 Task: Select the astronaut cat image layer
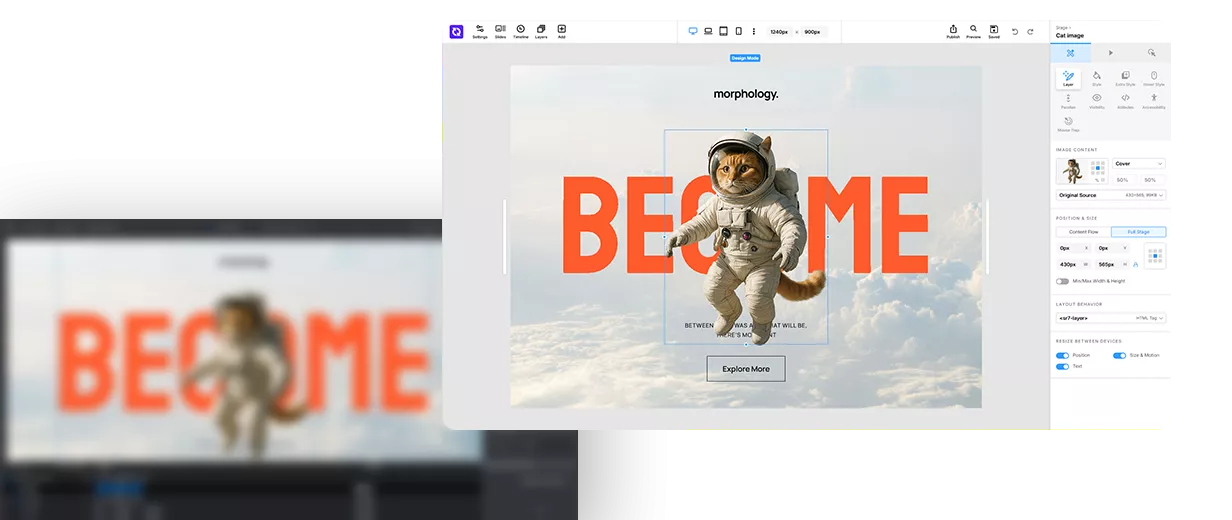point(745,236)
